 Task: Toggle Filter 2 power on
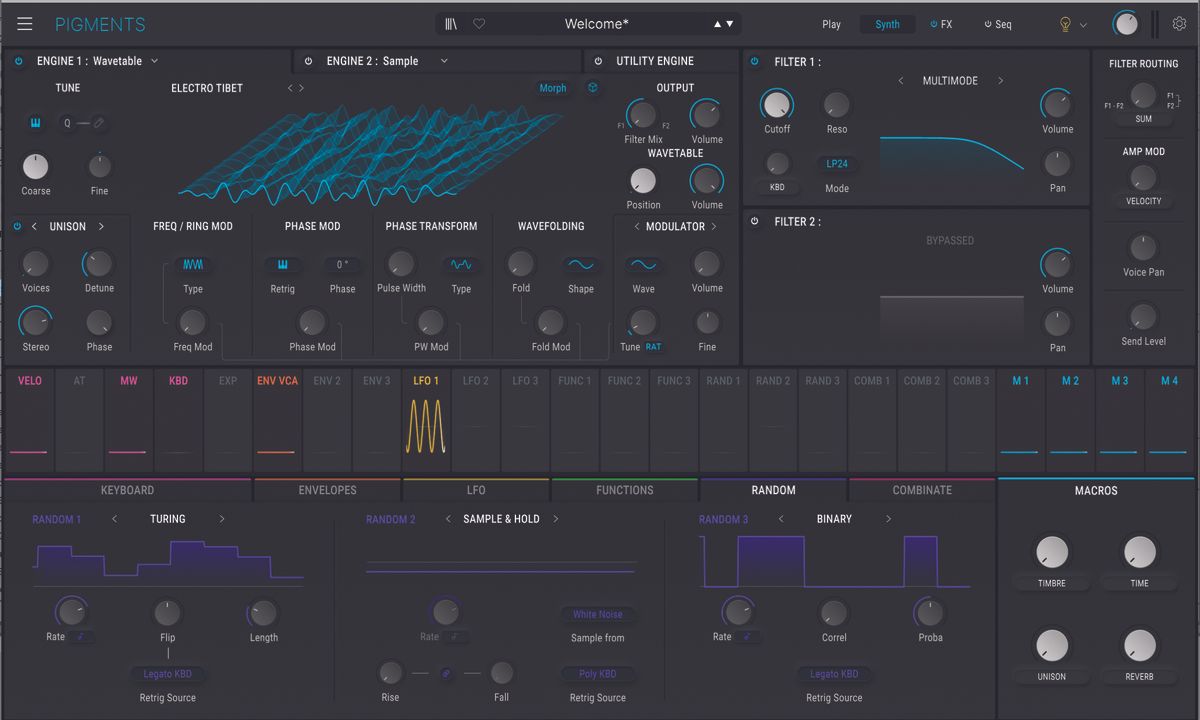755,221
